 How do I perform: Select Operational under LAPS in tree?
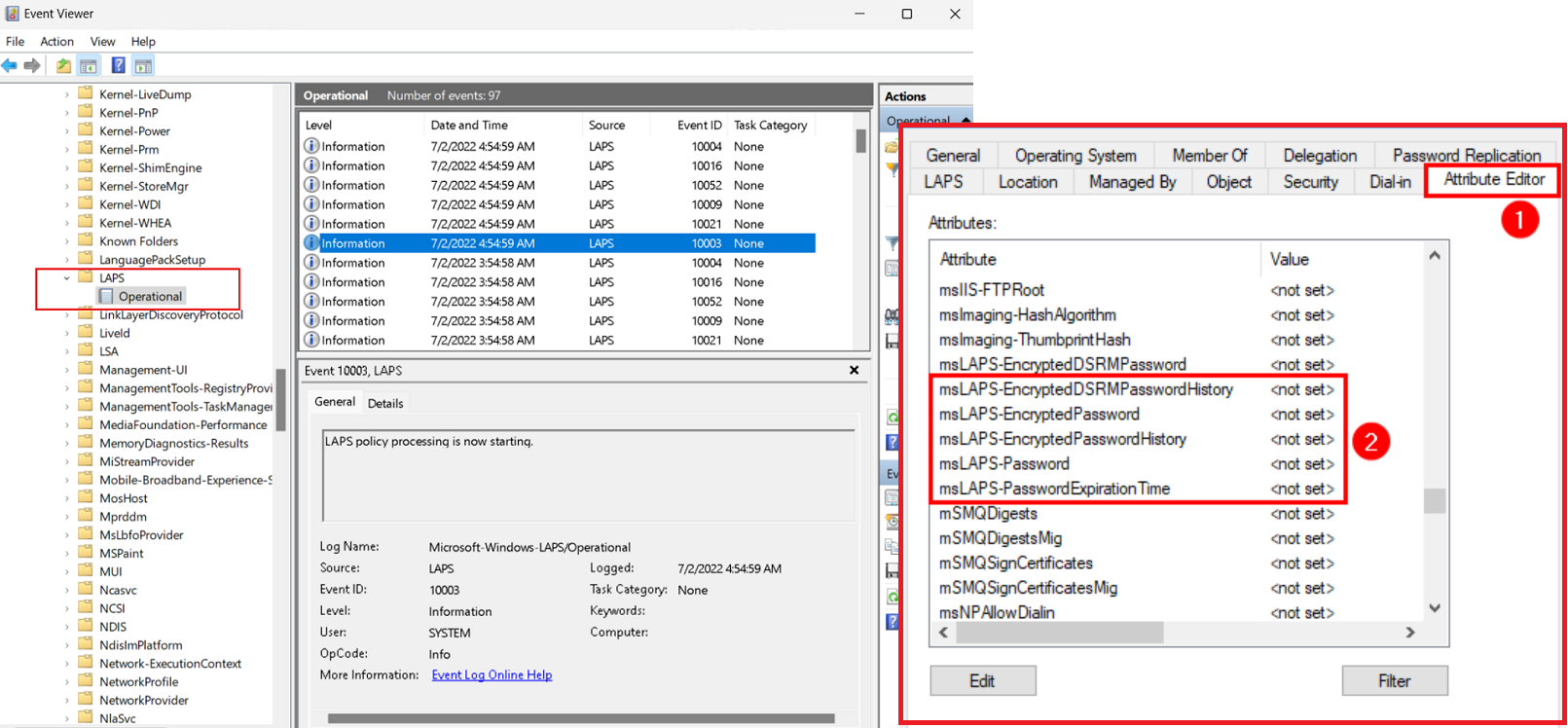tap(150, 296)
